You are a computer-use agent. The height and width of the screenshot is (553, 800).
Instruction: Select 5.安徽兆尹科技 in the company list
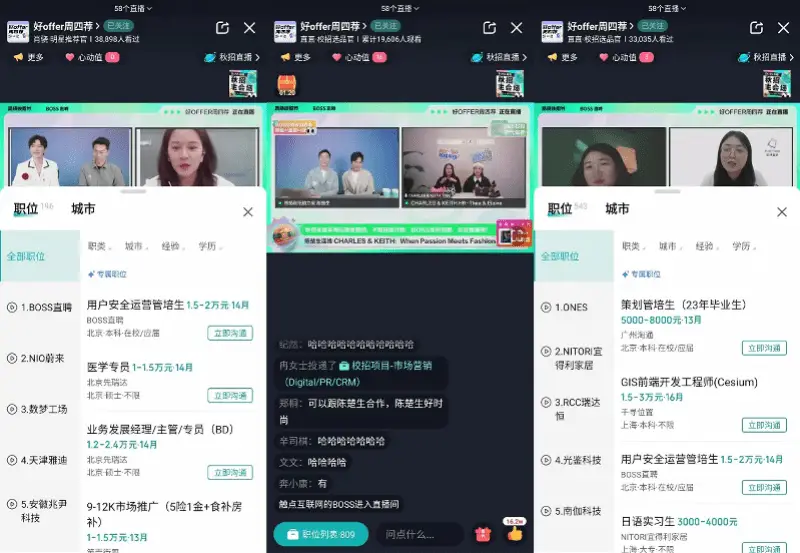pyautogui.click(x=40, y=511)
